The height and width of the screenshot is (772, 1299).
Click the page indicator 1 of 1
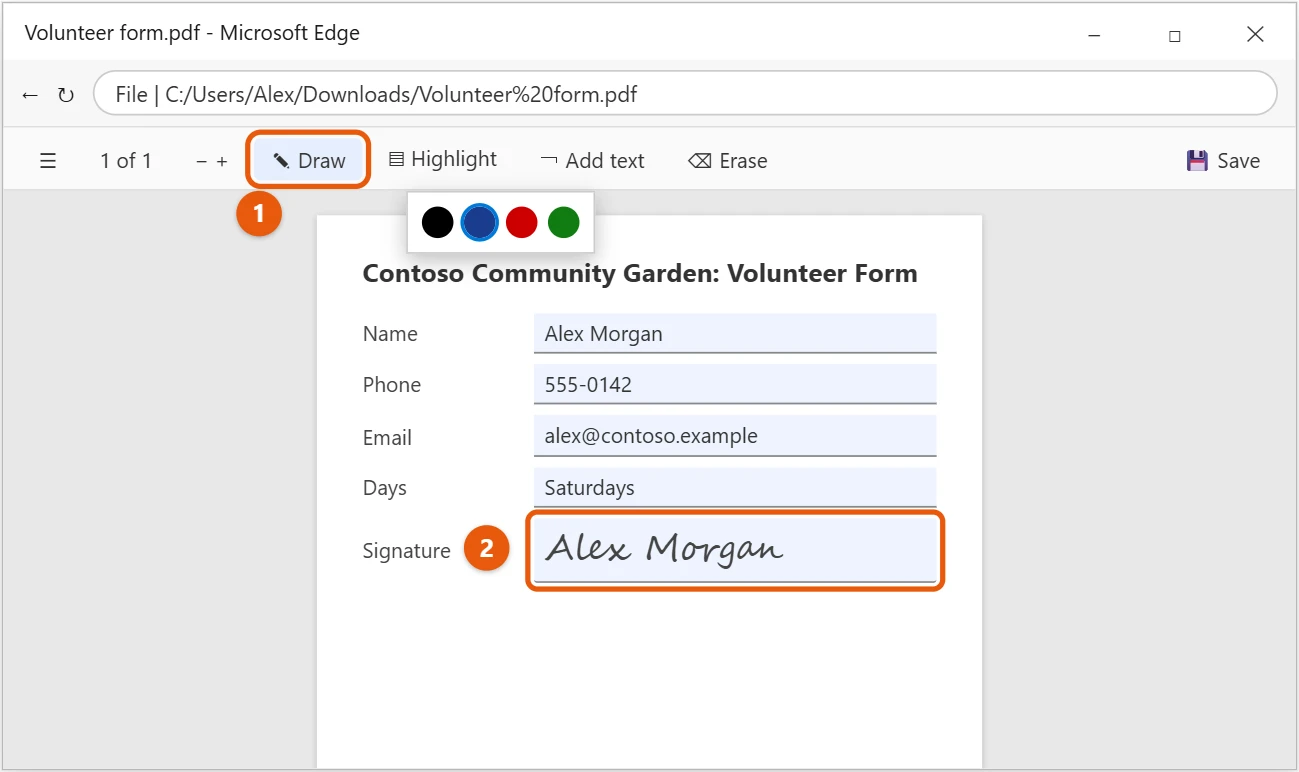tap(126, 161)
